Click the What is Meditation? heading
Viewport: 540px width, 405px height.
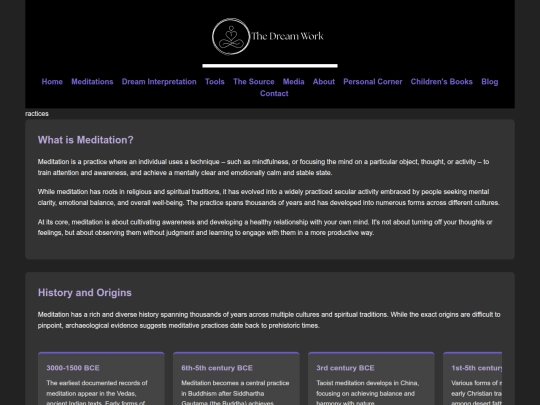pos(85,140)
